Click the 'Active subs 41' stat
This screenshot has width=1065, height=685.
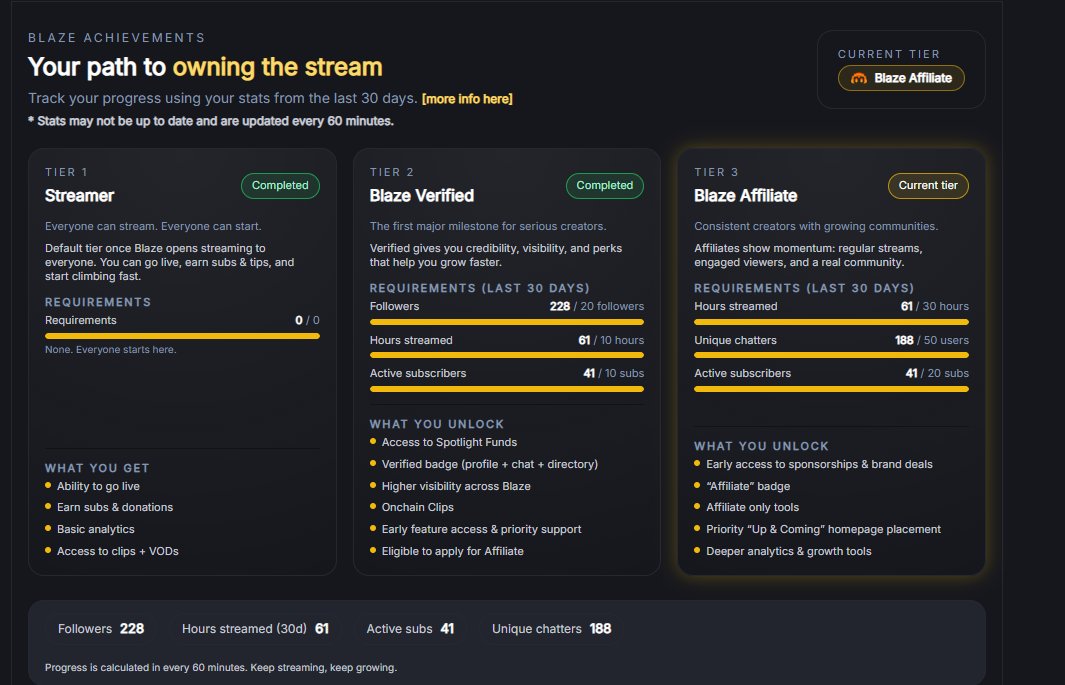(410, 629)
